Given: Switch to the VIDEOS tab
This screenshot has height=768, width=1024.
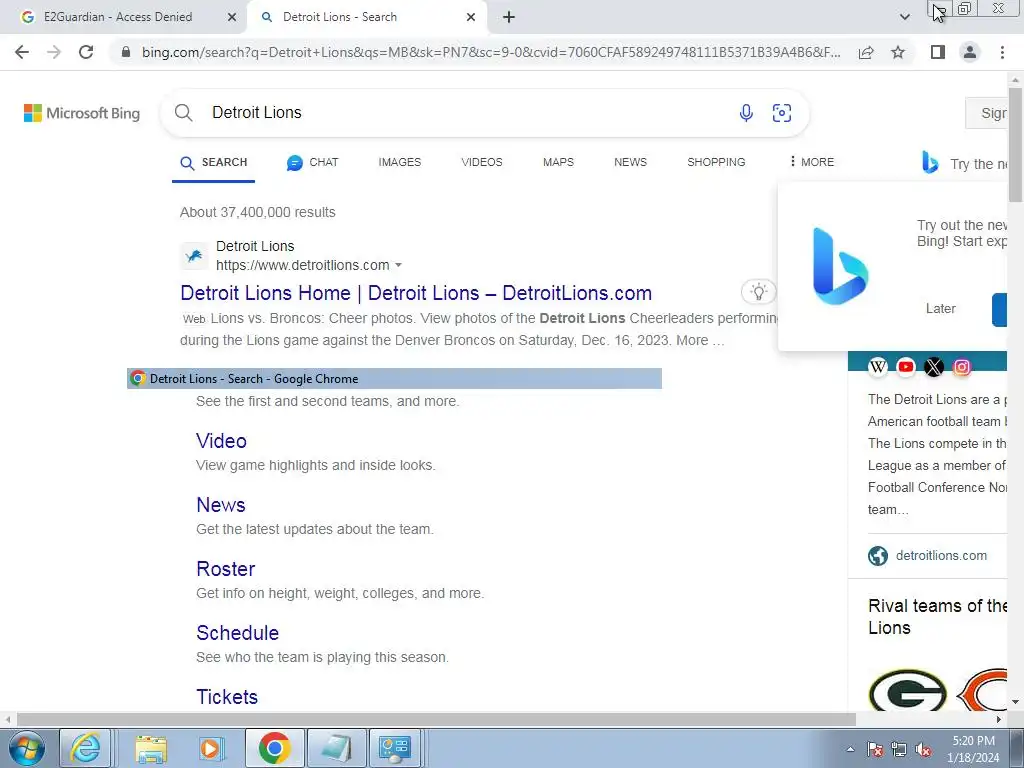Looking at the screenshot, I should [x=482, y=163].
